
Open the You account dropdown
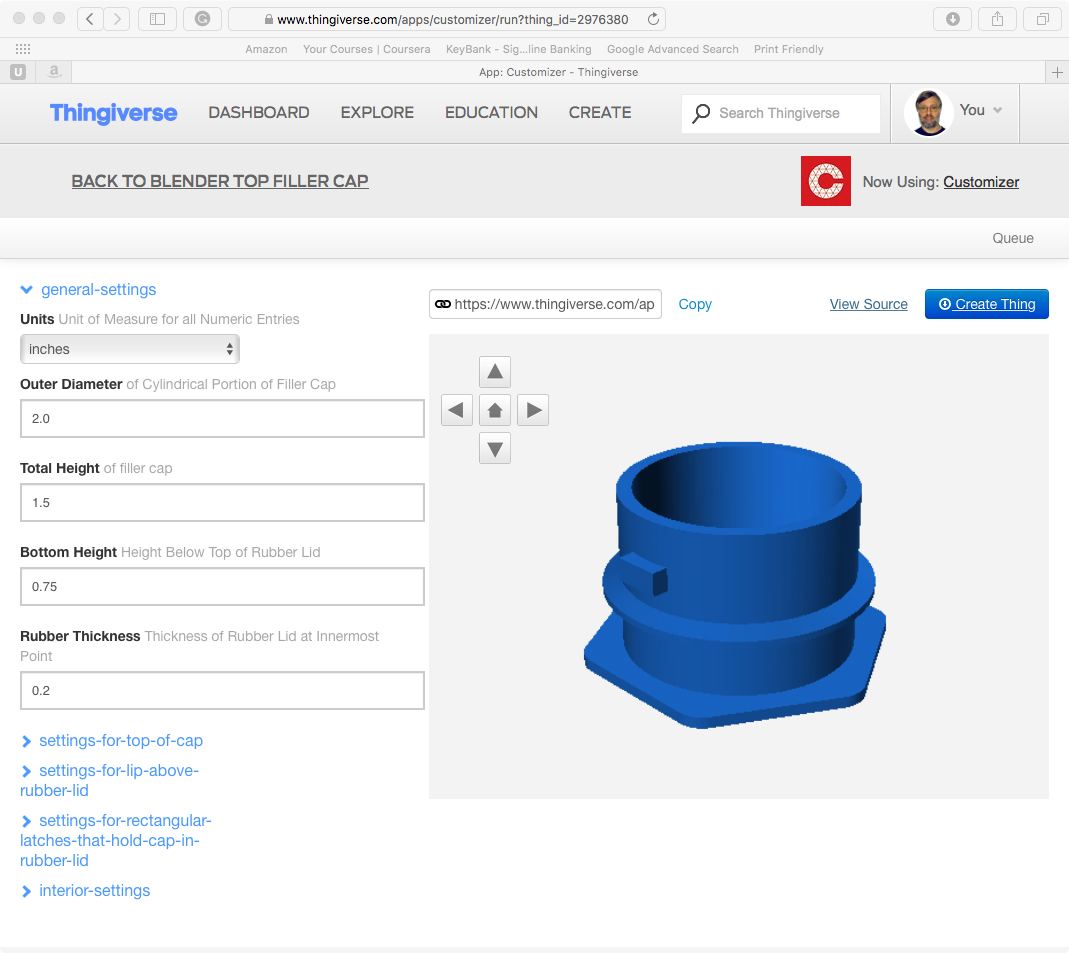click(x=980, y=110)
